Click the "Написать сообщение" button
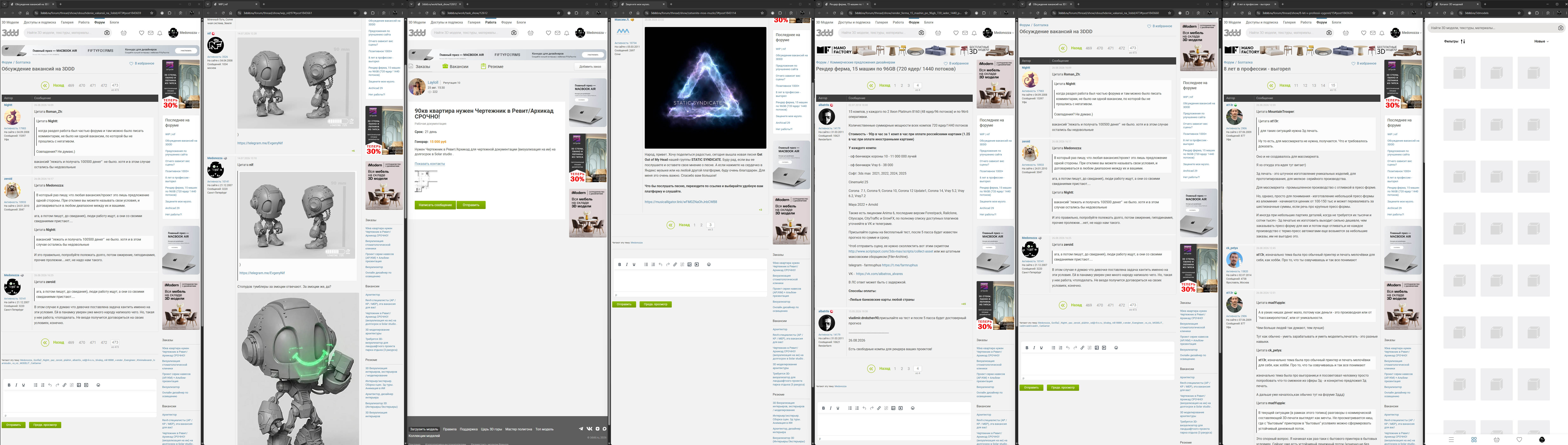1568x445 pixels. [x=435, y=205]
